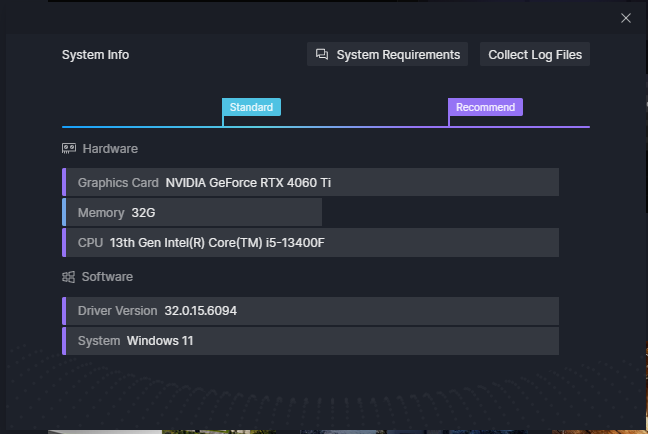The image size is (648, 434).
Task: Click the Windows 11 system value
Action: coord(160,341)
